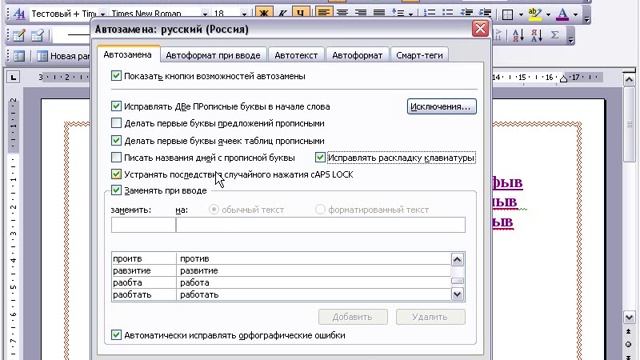Screen dimensions: 640x360
Task: Click the Новая рамка frame button
Action: [63, 56]
